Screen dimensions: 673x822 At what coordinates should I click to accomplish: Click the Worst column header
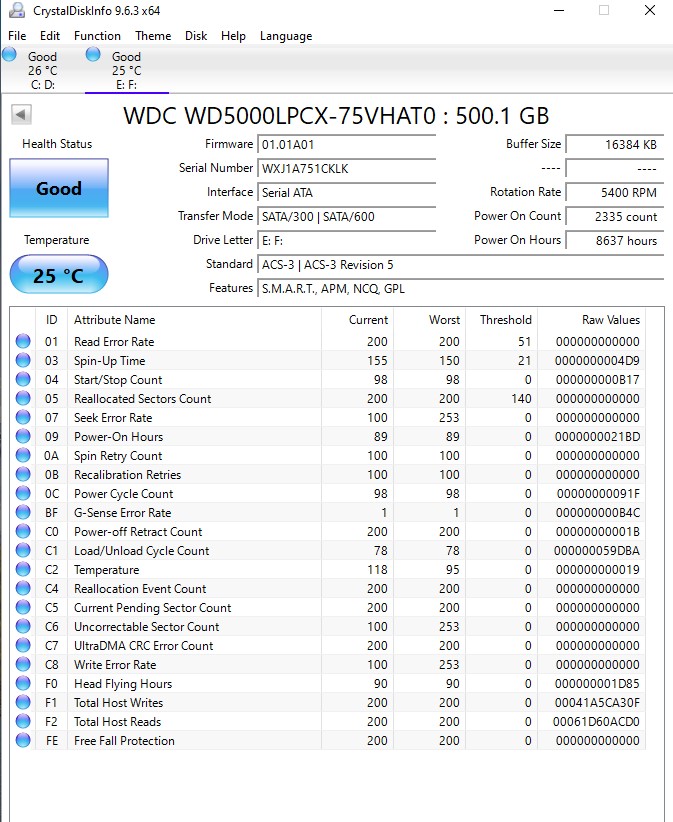click(x=430, y=320)
